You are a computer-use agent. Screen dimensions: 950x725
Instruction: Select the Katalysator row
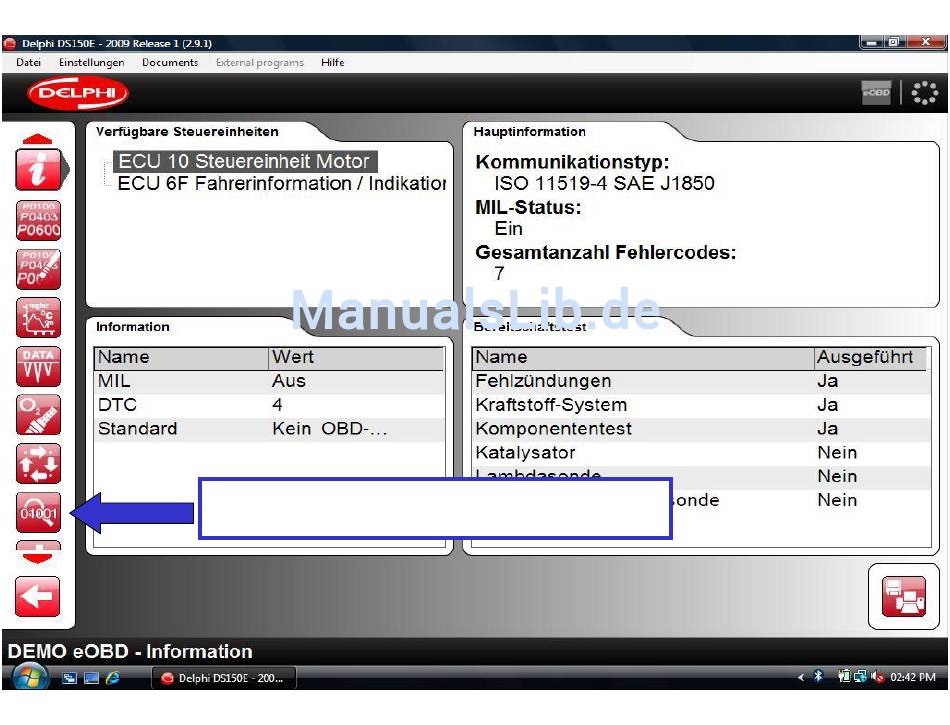tap(701, 452)
